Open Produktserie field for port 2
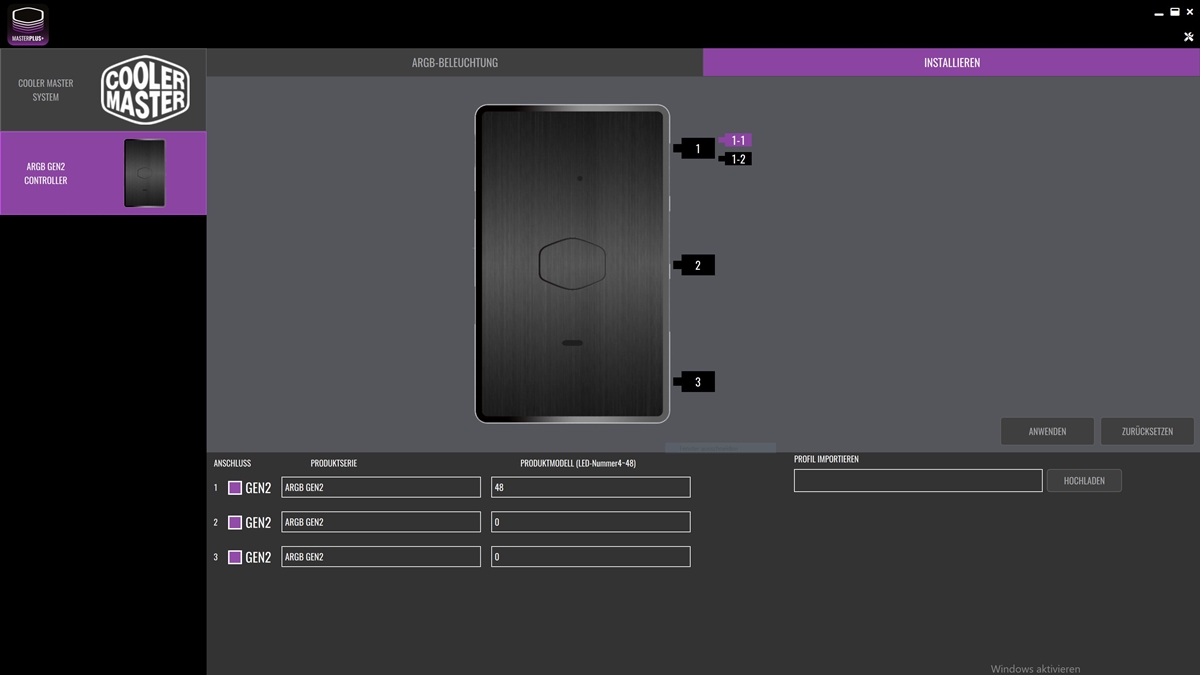1200x675 pixels. coord(381,522)
